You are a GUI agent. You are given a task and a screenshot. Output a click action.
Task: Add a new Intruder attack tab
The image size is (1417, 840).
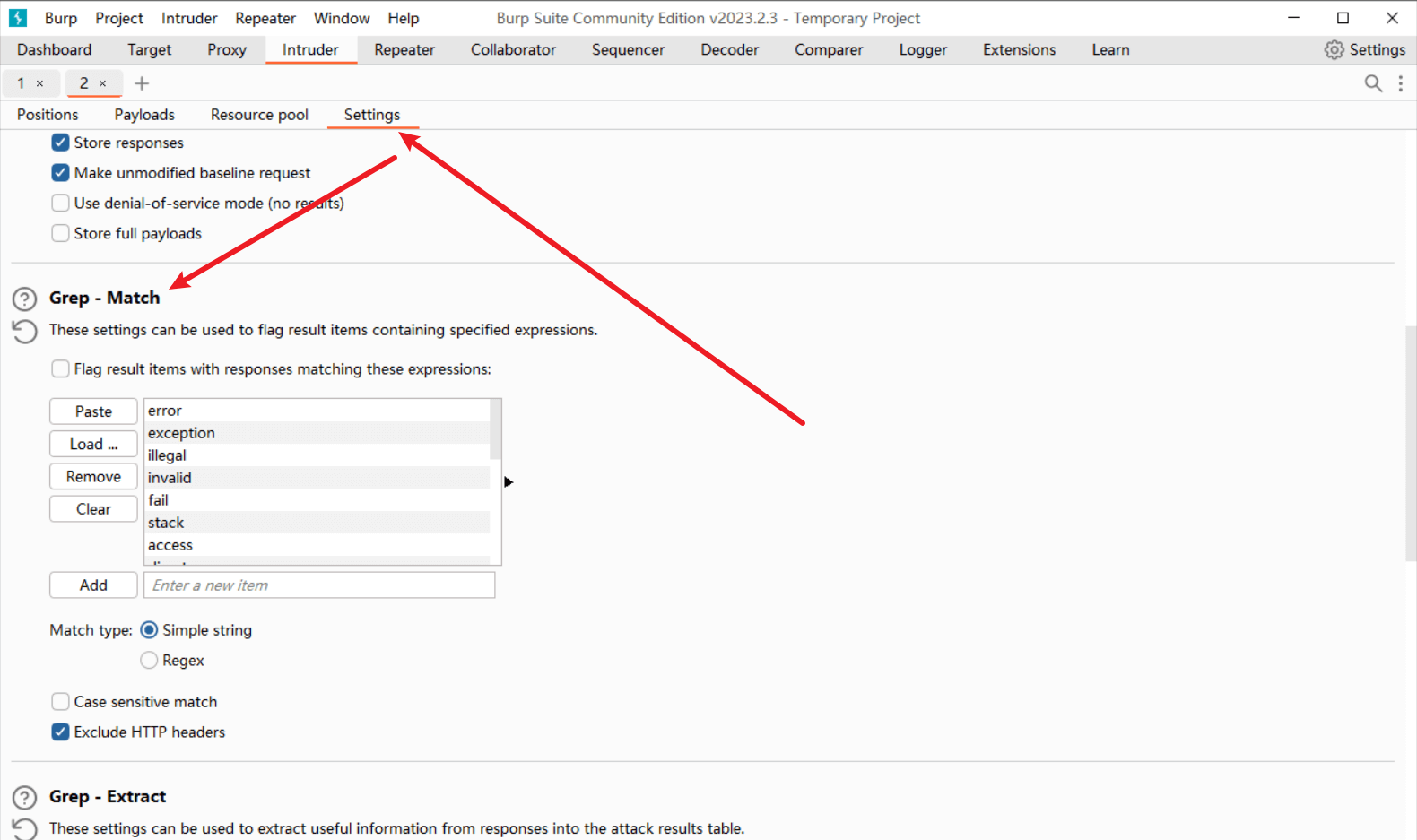142,83
